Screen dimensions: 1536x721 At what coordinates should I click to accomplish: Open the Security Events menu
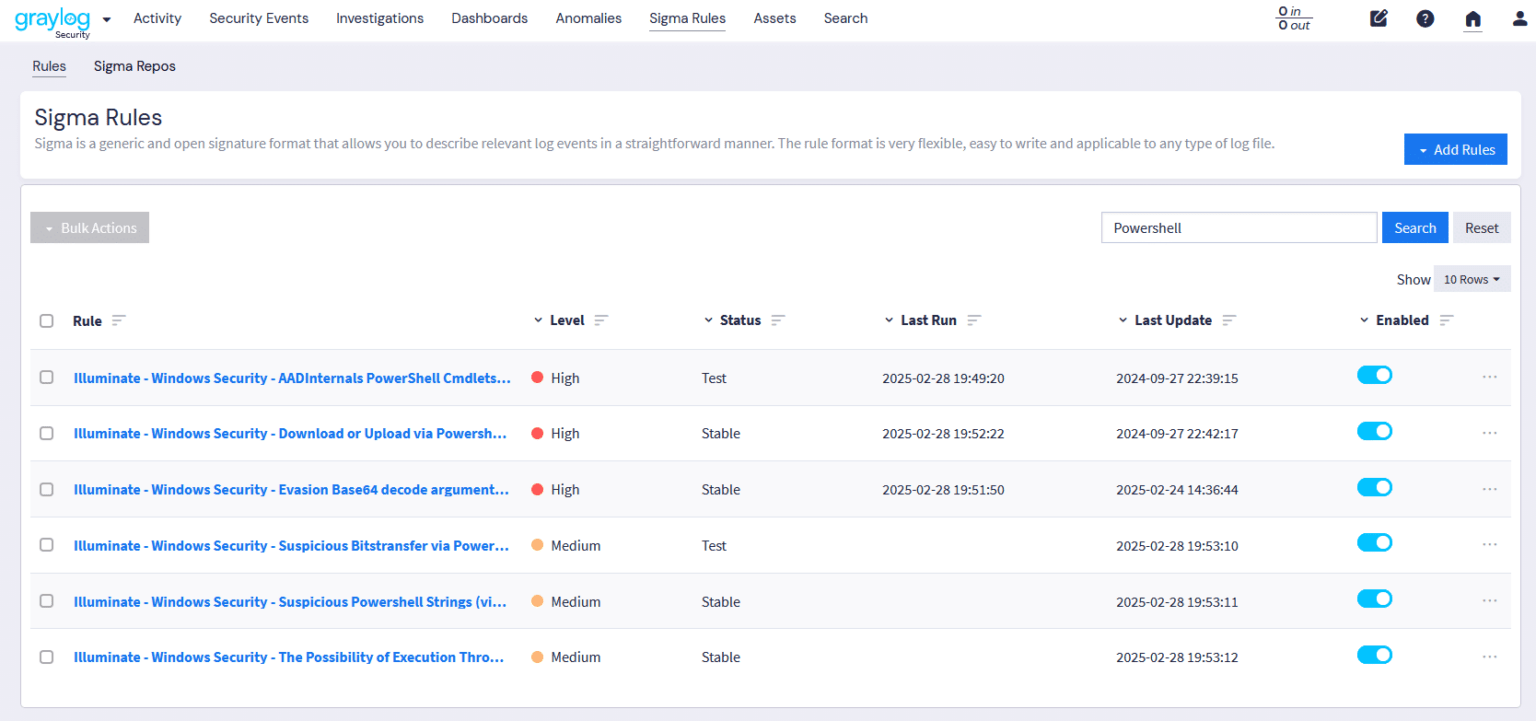pos(258,18)
